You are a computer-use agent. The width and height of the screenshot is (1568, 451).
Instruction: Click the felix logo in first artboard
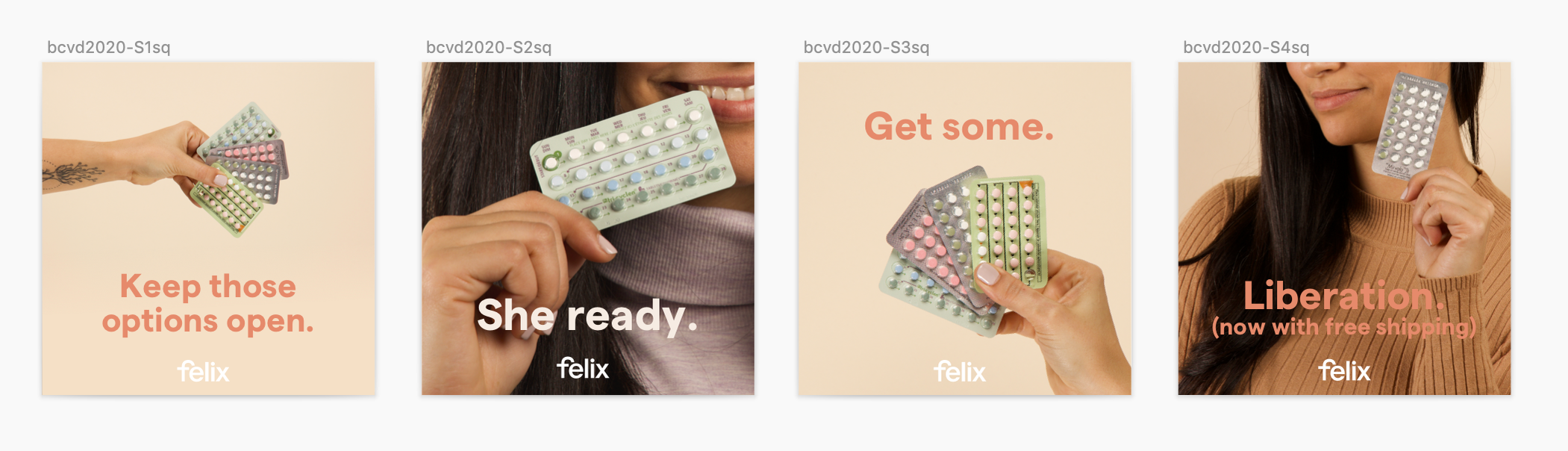tap(203, 371)
